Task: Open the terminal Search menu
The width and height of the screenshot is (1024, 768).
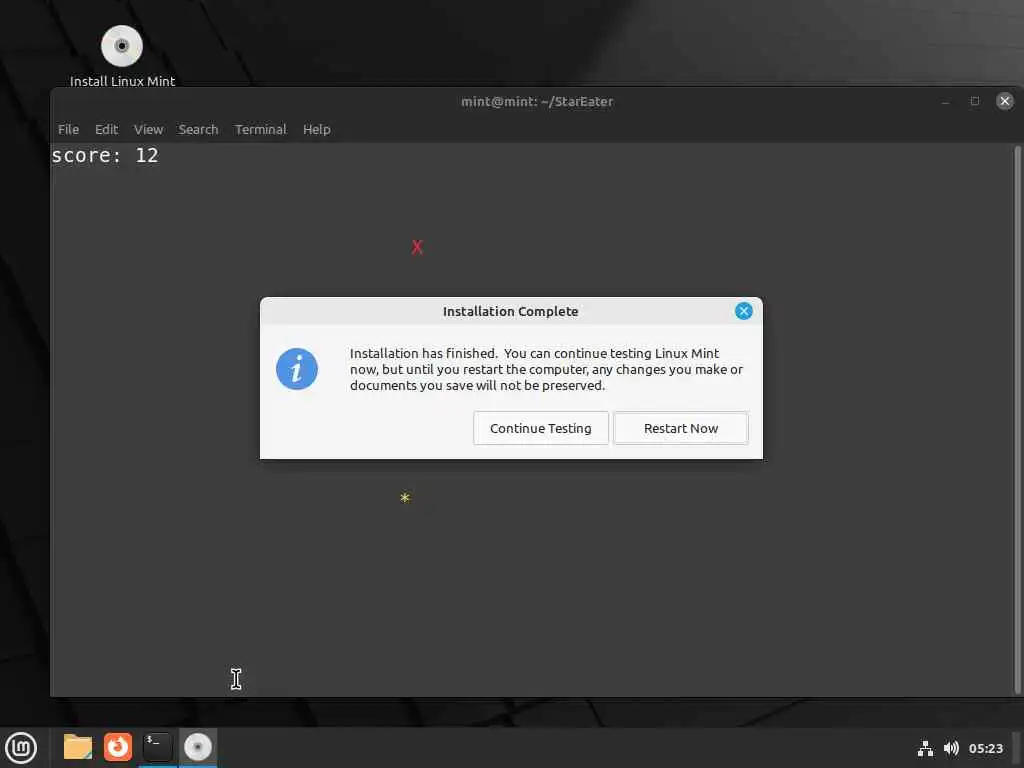Action: 199,129
